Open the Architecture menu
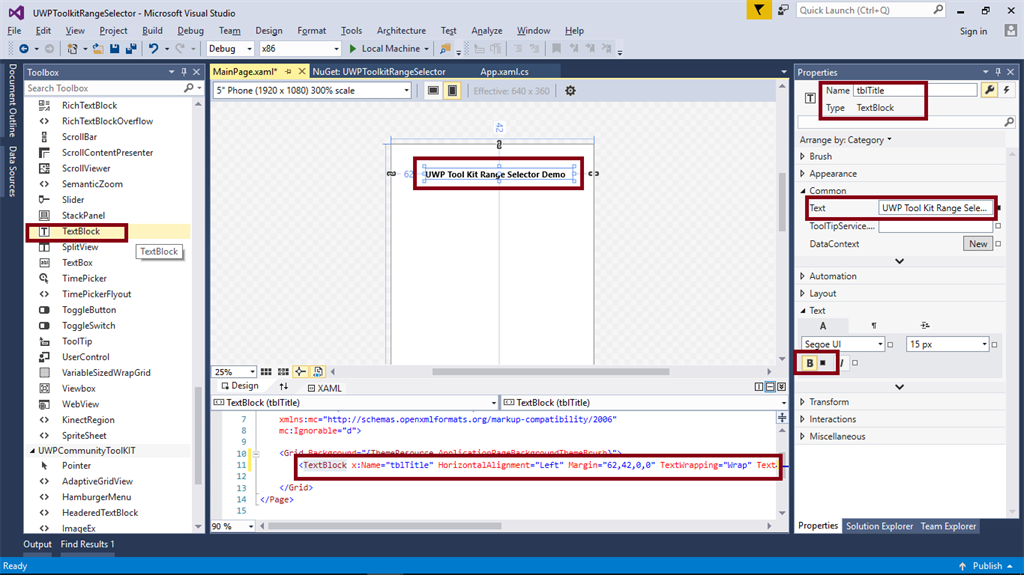The image size is (1024, 575). click(x=401, y=31)
